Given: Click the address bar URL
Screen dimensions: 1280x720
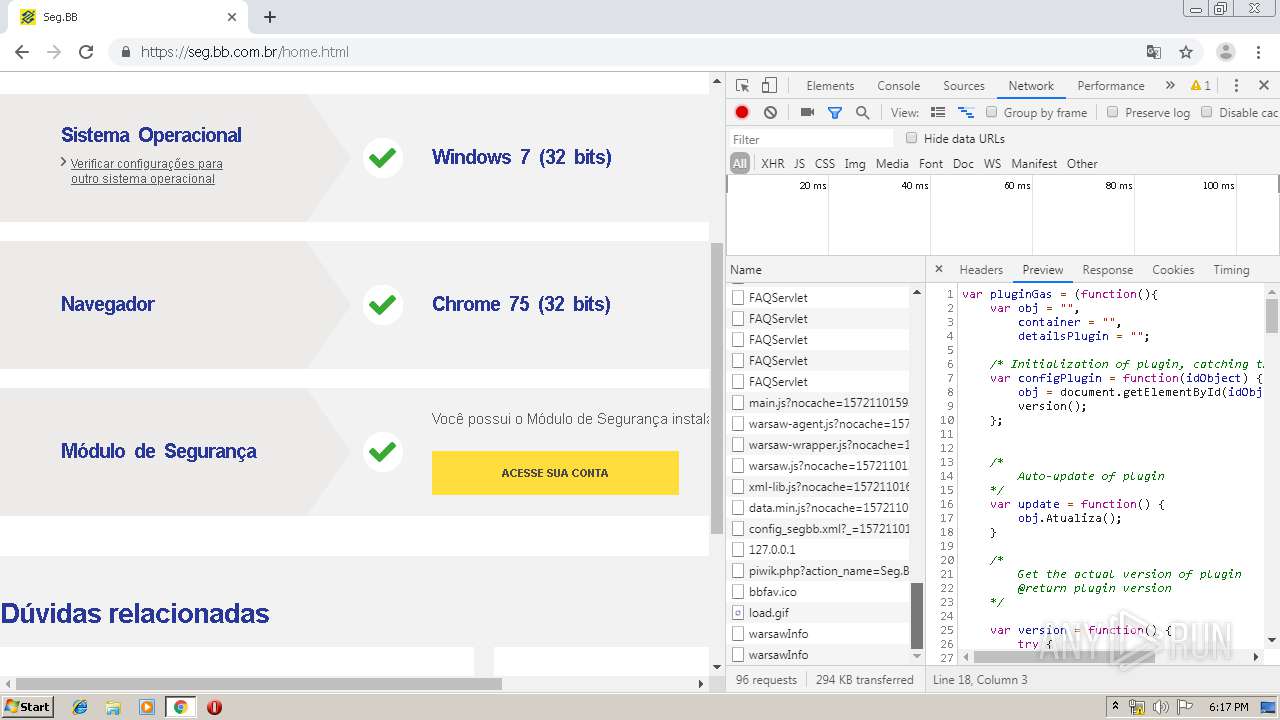Looking at the screenshot, I should [245, 52].
